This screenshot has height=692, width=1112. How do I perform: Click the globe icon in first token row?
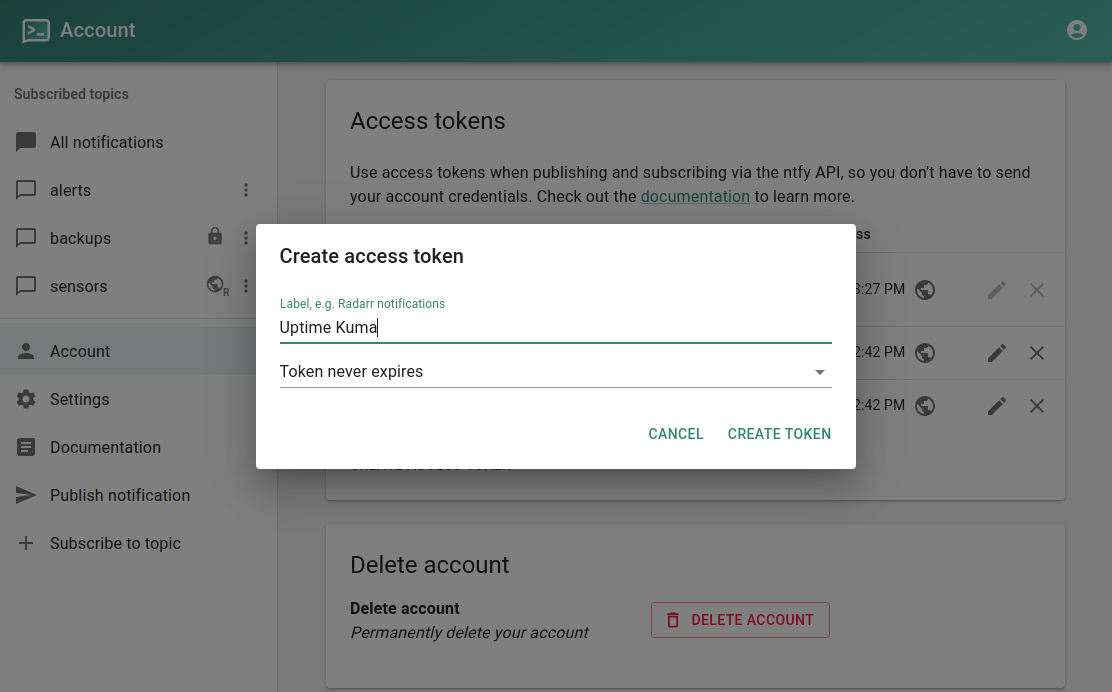coord(925,290)
